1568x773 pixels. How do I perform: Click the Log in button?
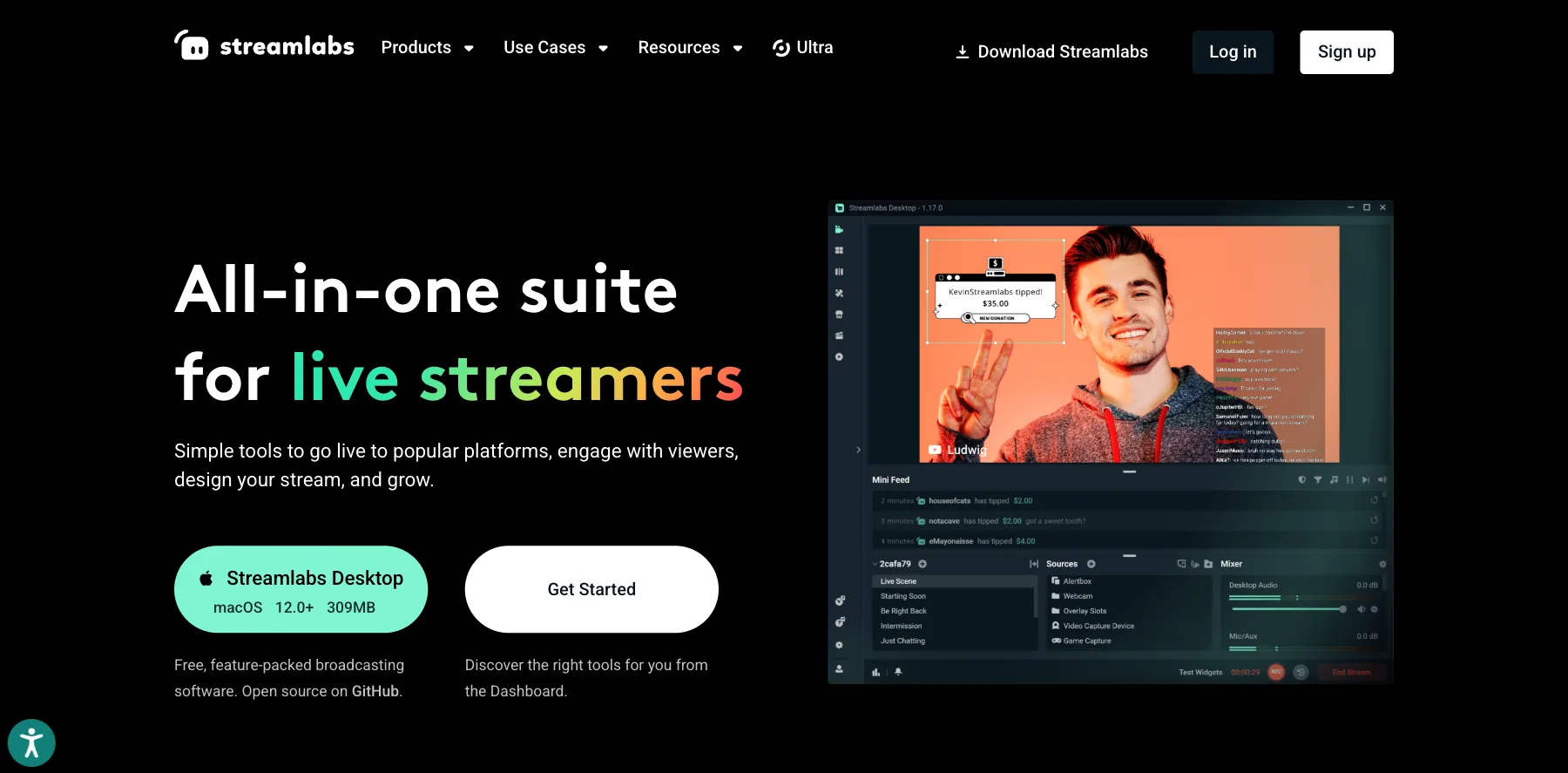[1233, 52]
